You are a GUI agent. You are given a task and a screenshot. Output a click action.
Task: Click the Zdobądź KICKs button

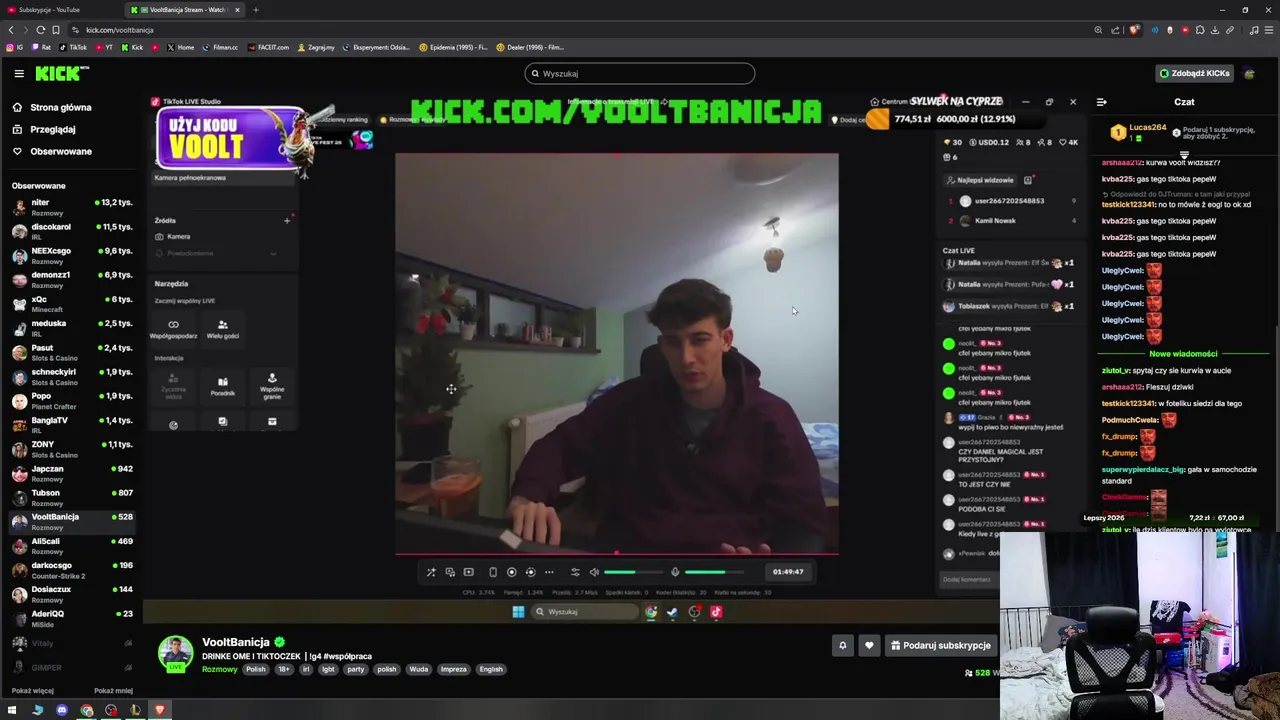click(x=1194, y=73)
